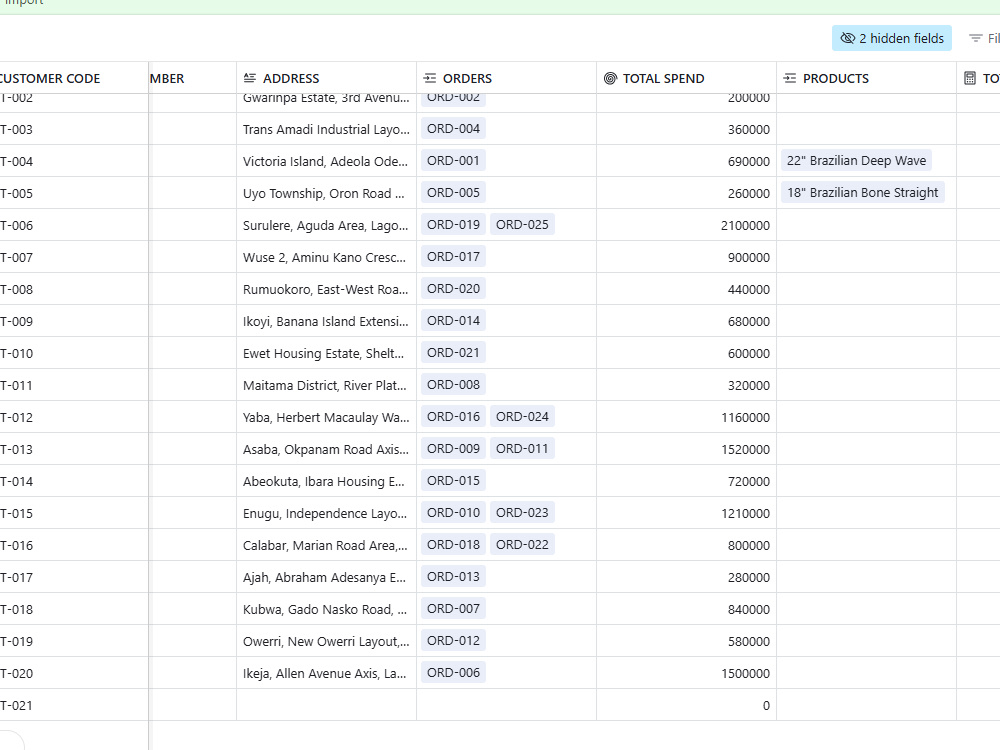This screenshot has height=750, width=1000.
Task: Select address cell Rumuokoro, East-West Roa...
Action: coord(327,289)
